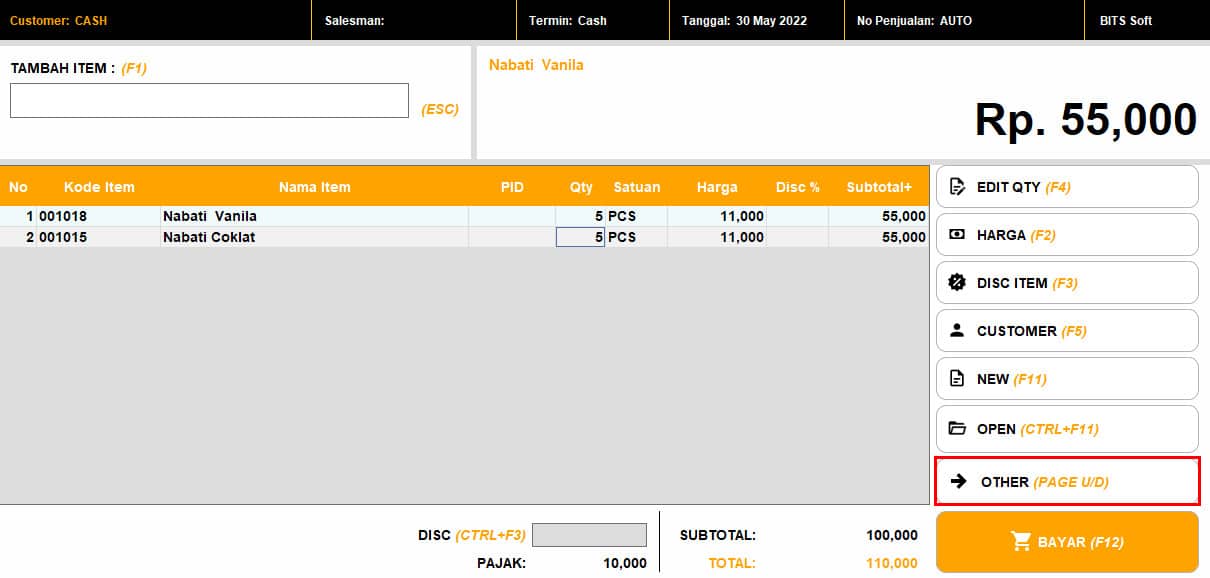Click the arrow icon on OTHER

pyautogui.click(x=959, y=482)
